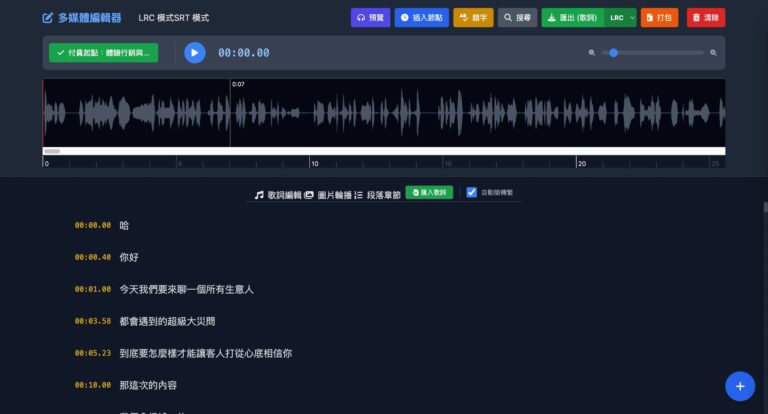Click the blue plus floating add button

click(740, 386)
